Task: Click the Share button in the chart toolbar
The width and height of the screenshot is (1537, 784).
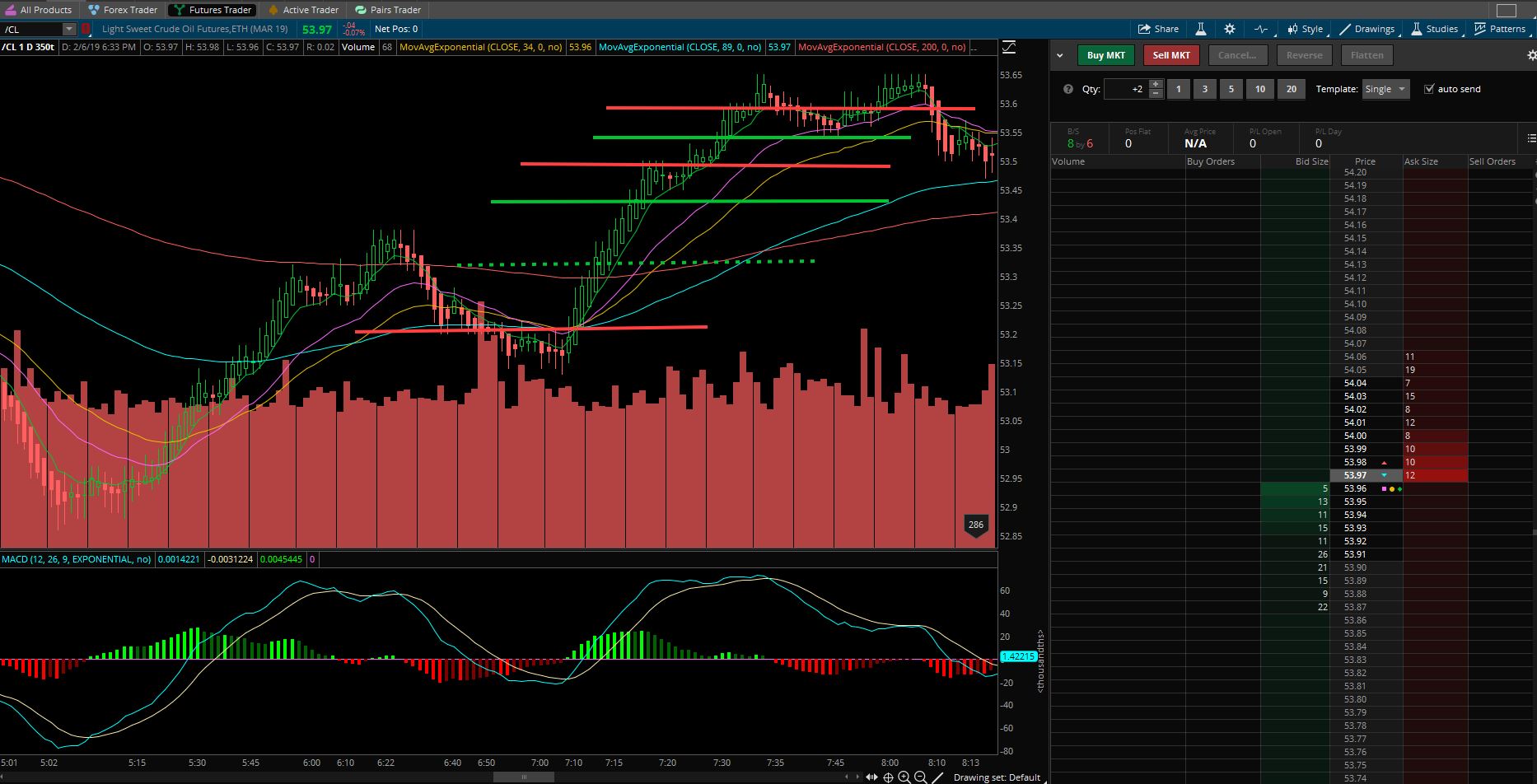Action: (x=1158, y=29)
